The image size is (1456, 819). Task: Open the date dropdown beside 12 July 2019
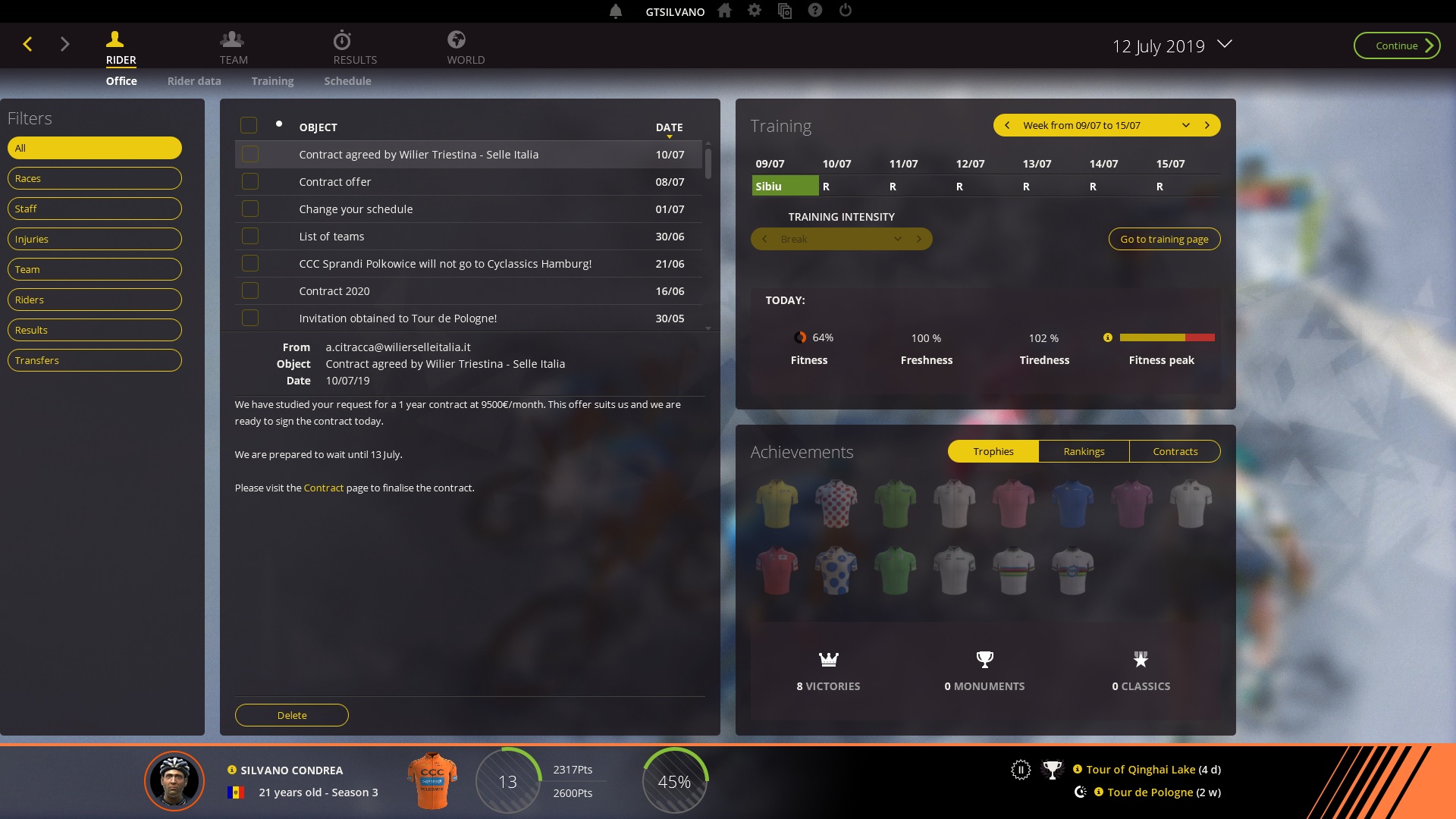[x=1225, y=45]
